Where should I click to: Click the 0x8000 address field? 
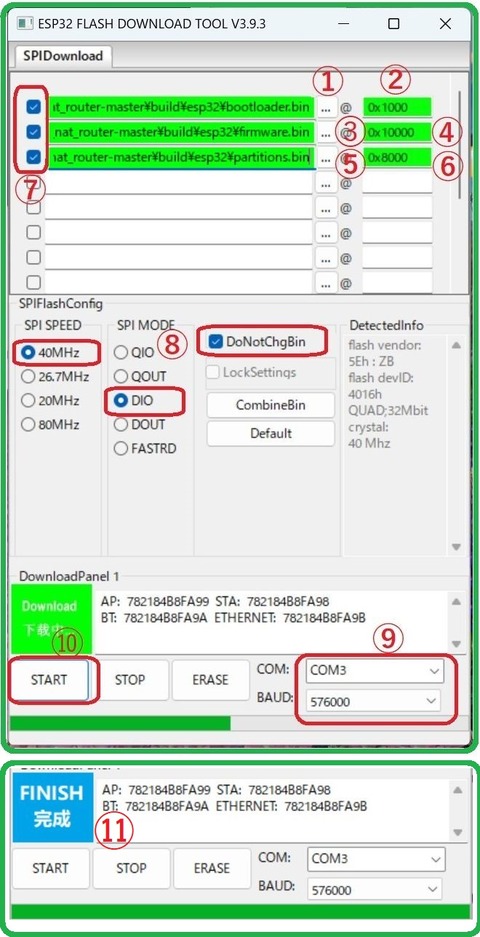[397, 157]
